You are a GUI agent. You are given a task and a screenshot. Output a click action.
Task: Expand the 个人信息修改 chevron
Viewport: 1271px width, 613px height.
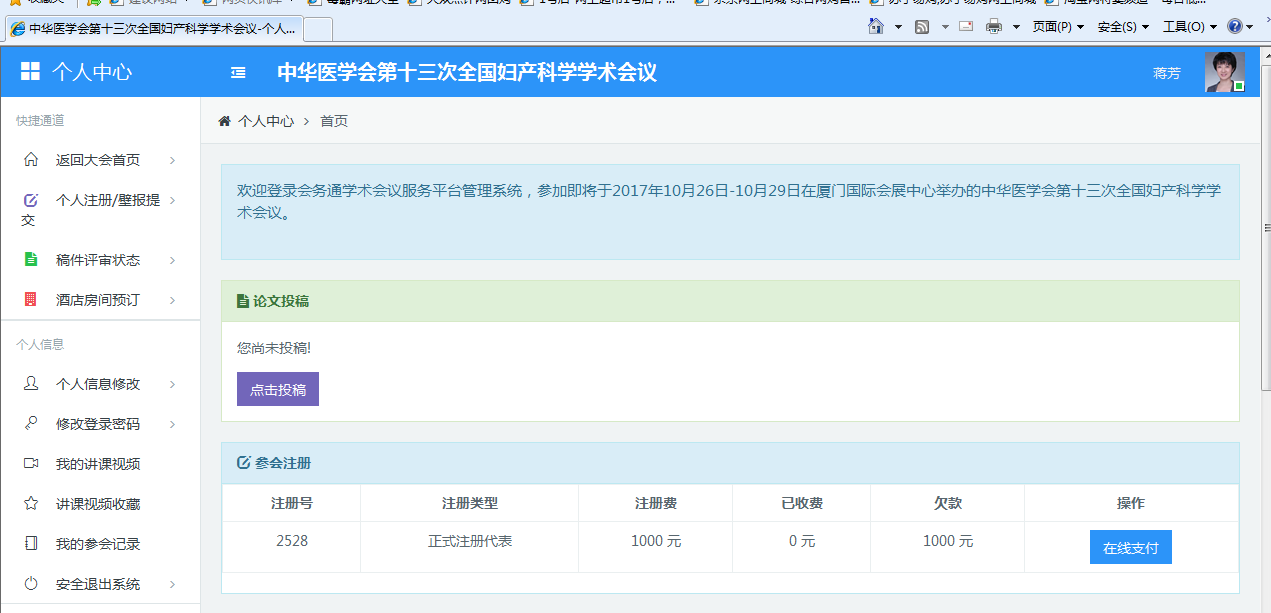(173, 384)
